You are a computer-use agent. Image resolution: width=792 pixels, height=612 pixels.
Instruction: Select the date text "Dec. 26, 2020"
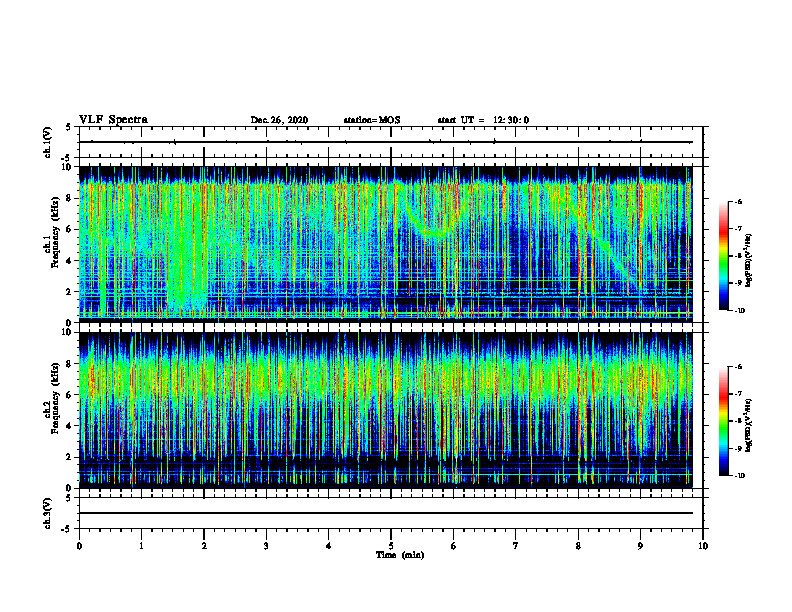279,120
